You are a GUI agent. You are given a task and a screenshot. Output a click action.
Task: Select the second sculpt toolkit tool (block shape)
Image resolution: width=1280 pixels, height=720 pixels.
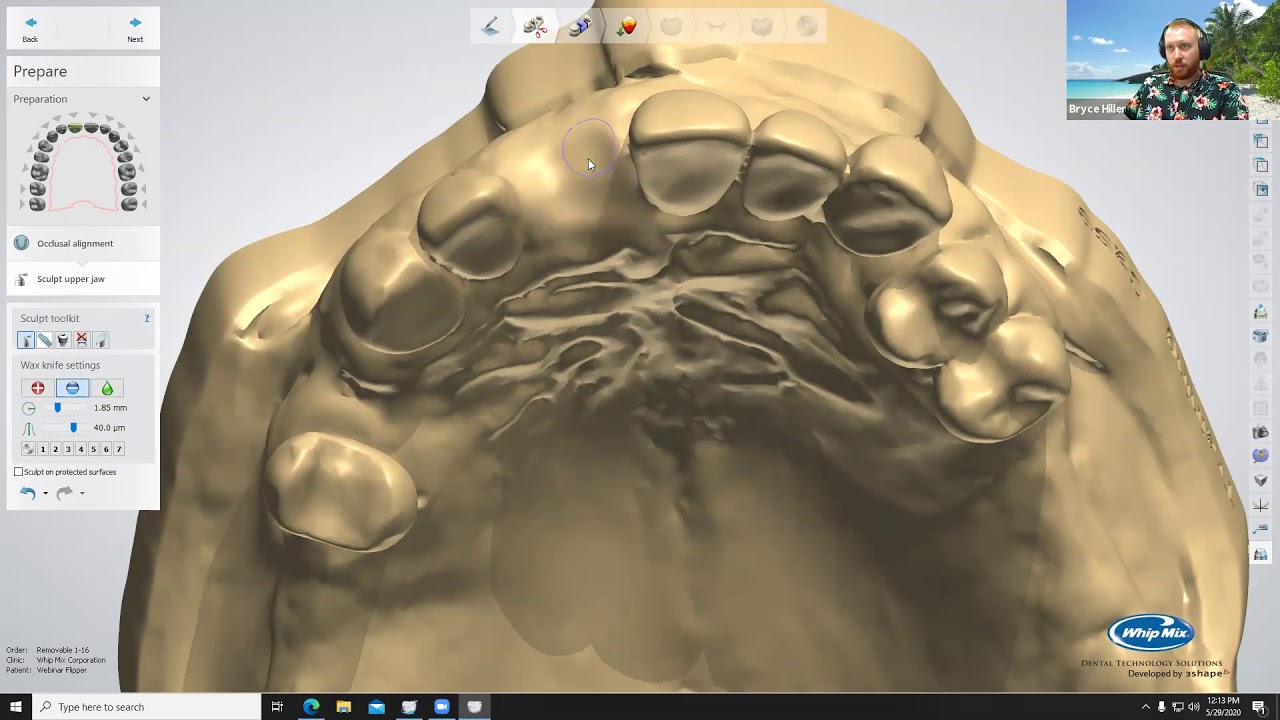point(45,340)
